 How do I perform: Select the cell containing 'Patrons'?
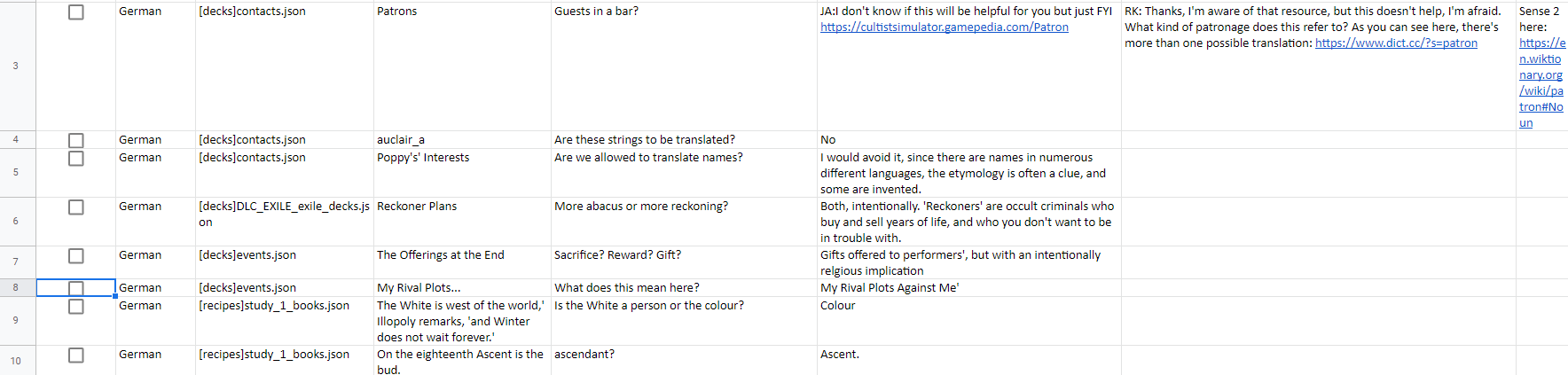click(x=462, y=66)
